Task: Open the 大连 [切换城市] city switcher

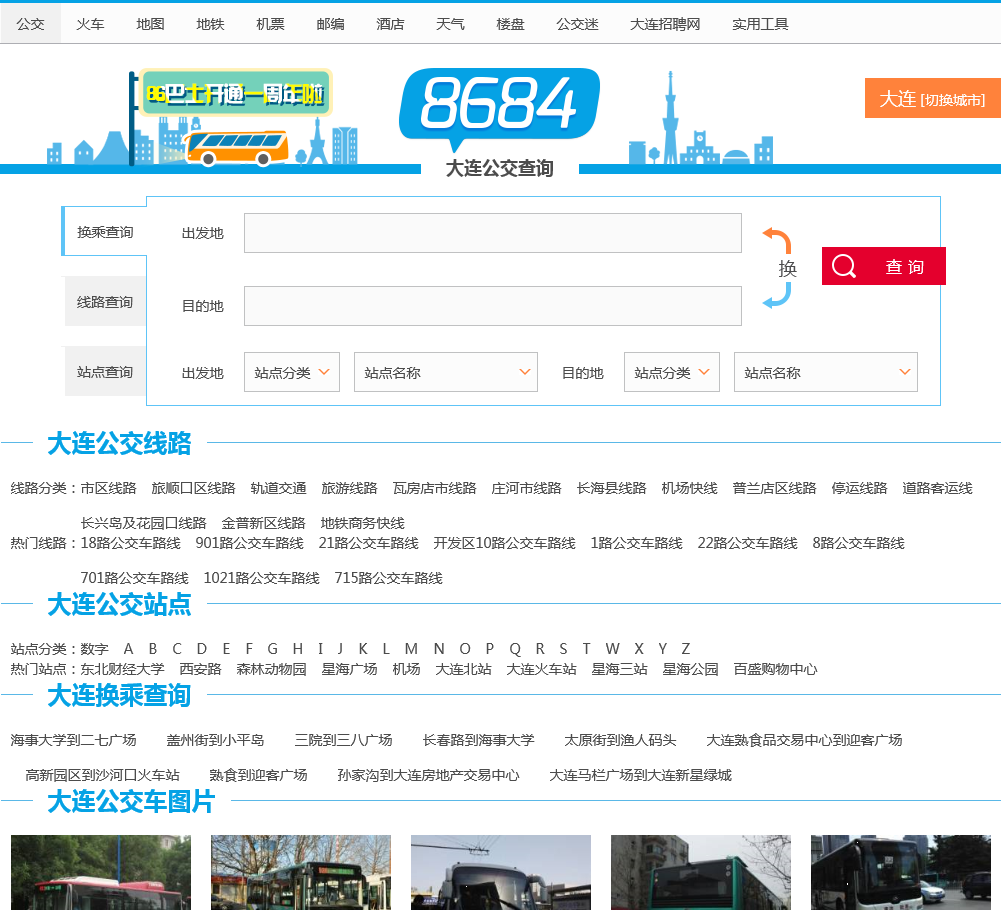Action: click(932, 98)
